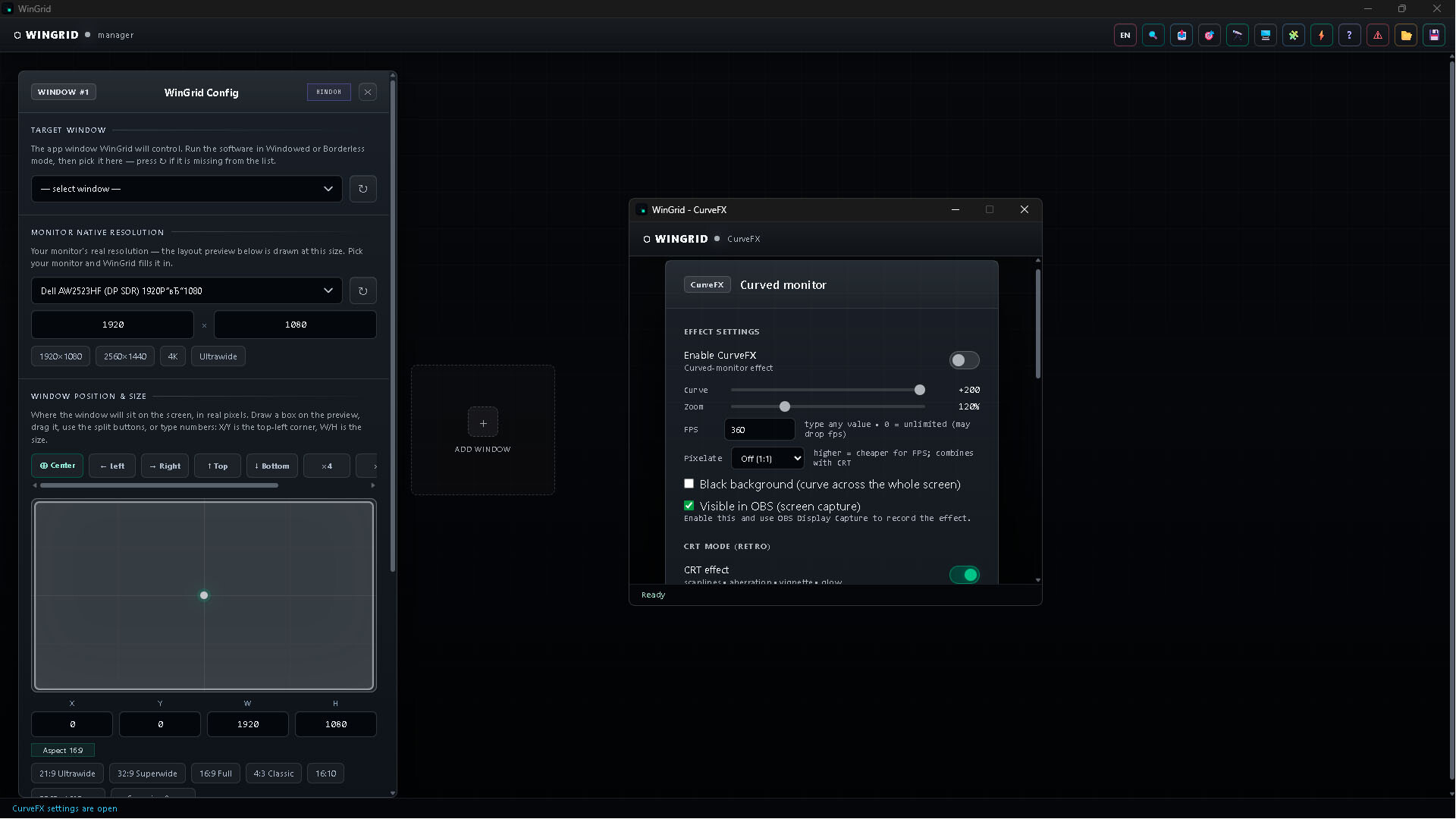
Task: Close the WinGrid Config panel
Action: point(368,93)
